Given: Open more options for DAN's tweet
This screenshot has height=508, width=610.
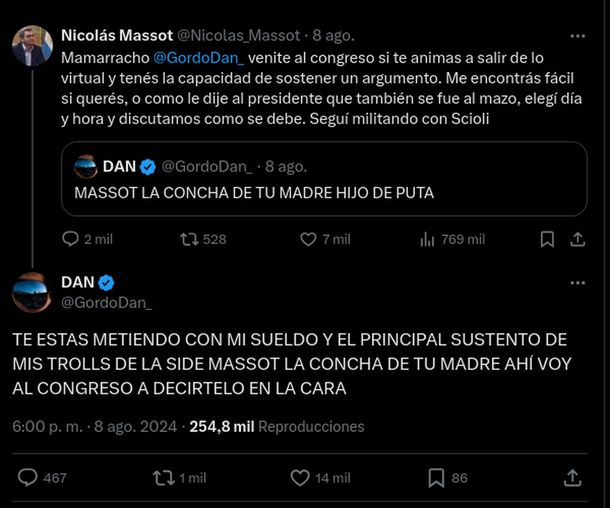Looking at the screenshot, I should tap(577, 283).
